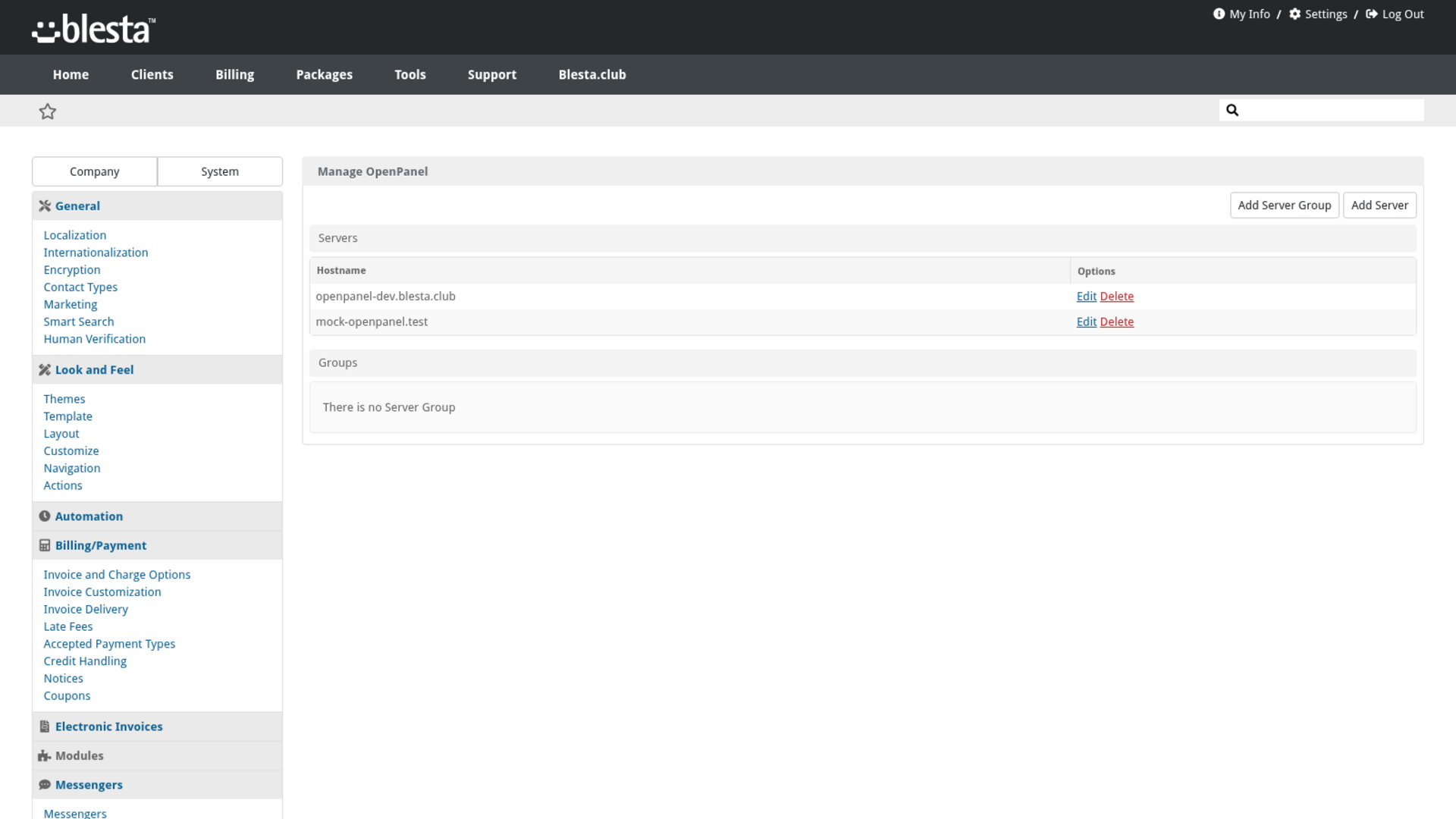
Task: Open Contact Types settings
Action: pos(80,287)
